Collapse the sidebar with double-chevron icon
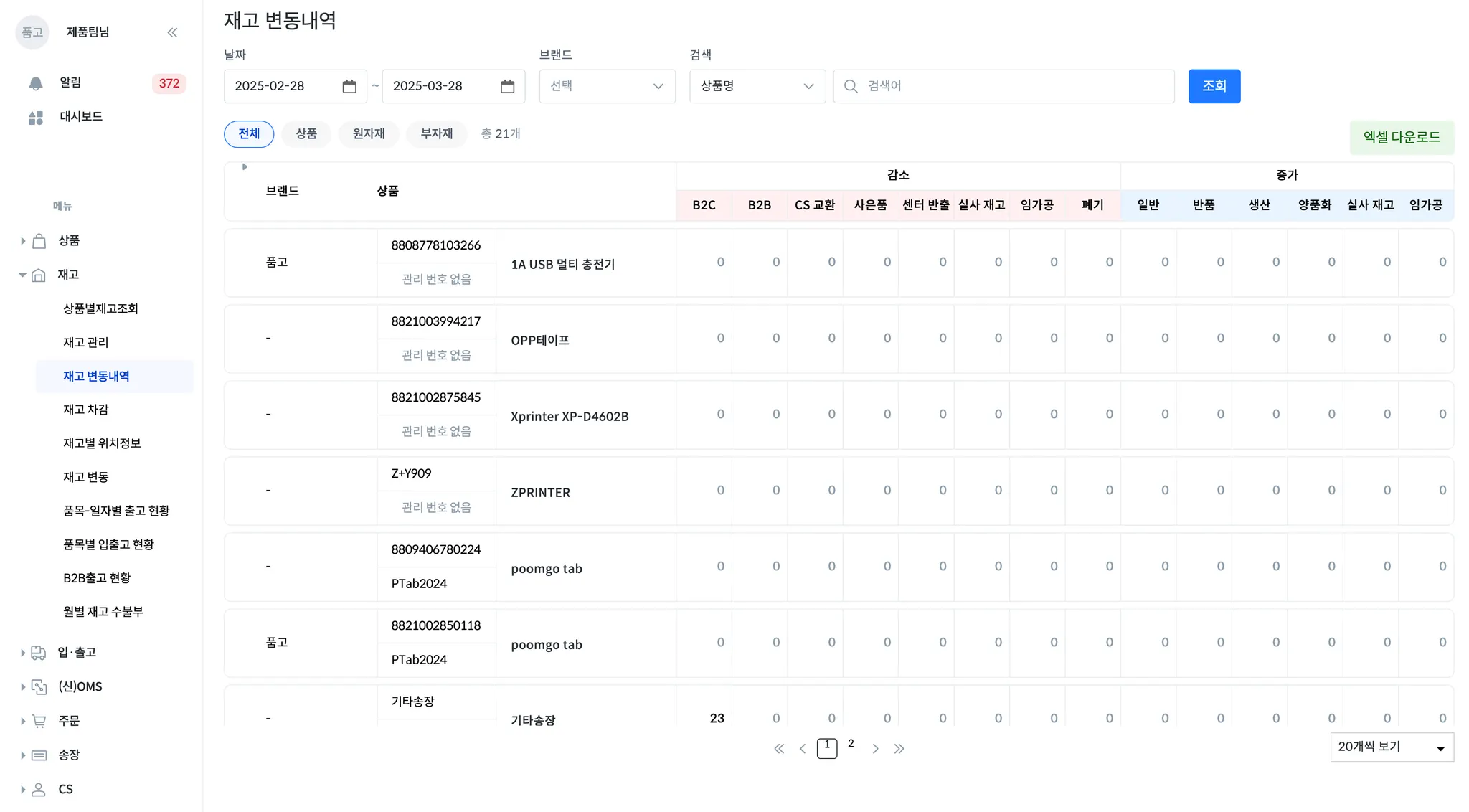This screenshot has width=1469, height=812. [x=172, y=32]
